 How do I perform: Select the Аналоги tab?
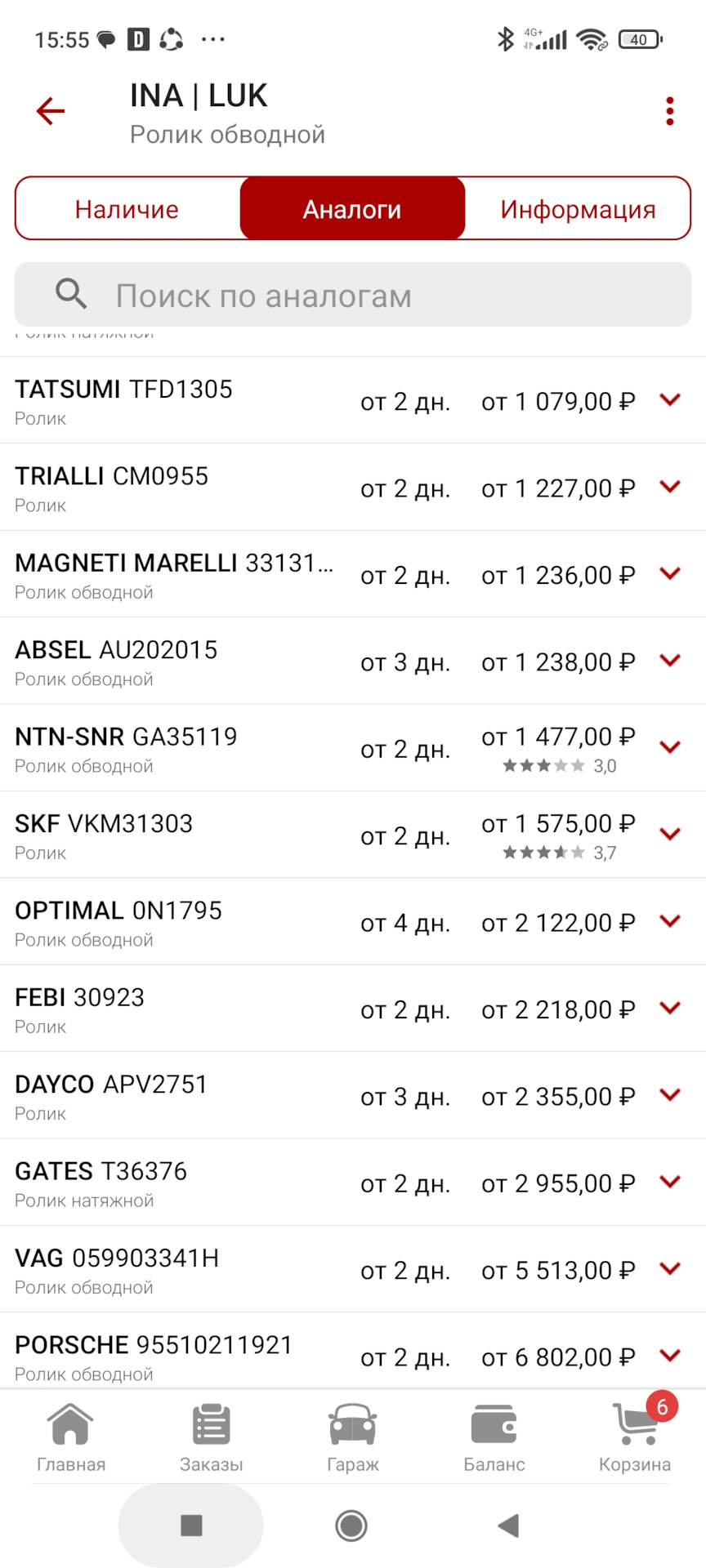pyautogui.click(x=352, y=209)
